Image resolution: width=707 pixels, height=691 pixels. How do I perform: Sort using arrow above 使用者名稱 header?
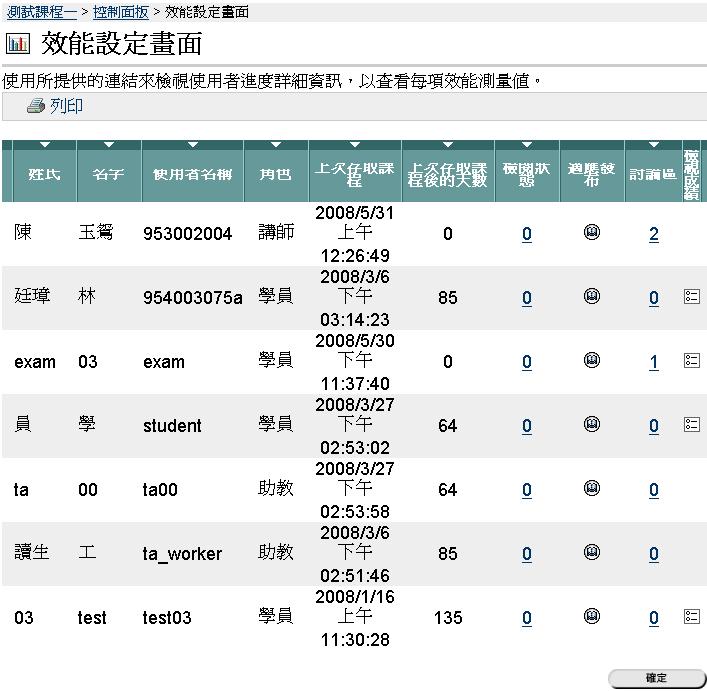click(x=192, y=146)
